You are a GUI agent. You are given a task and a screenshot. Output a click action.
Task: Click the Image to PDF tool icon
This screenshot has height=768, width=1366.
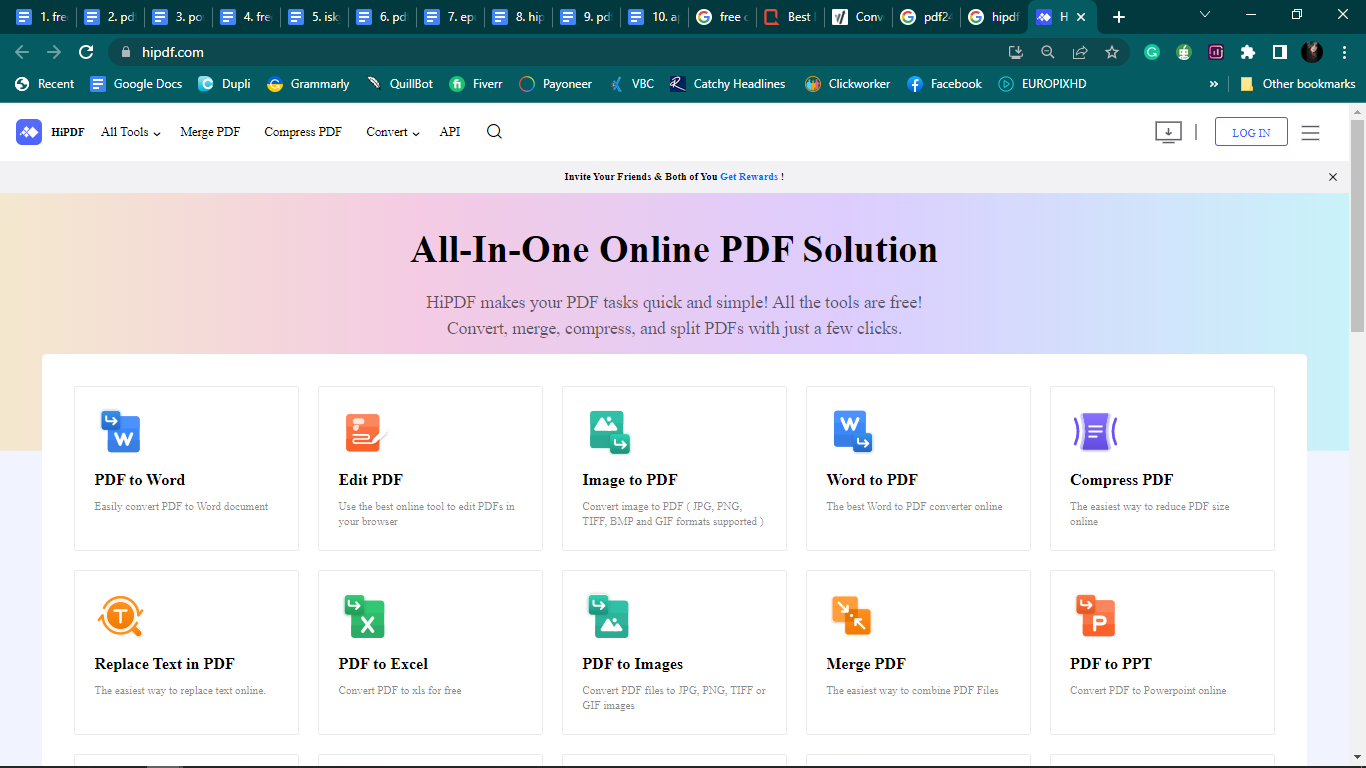(607, 431)
